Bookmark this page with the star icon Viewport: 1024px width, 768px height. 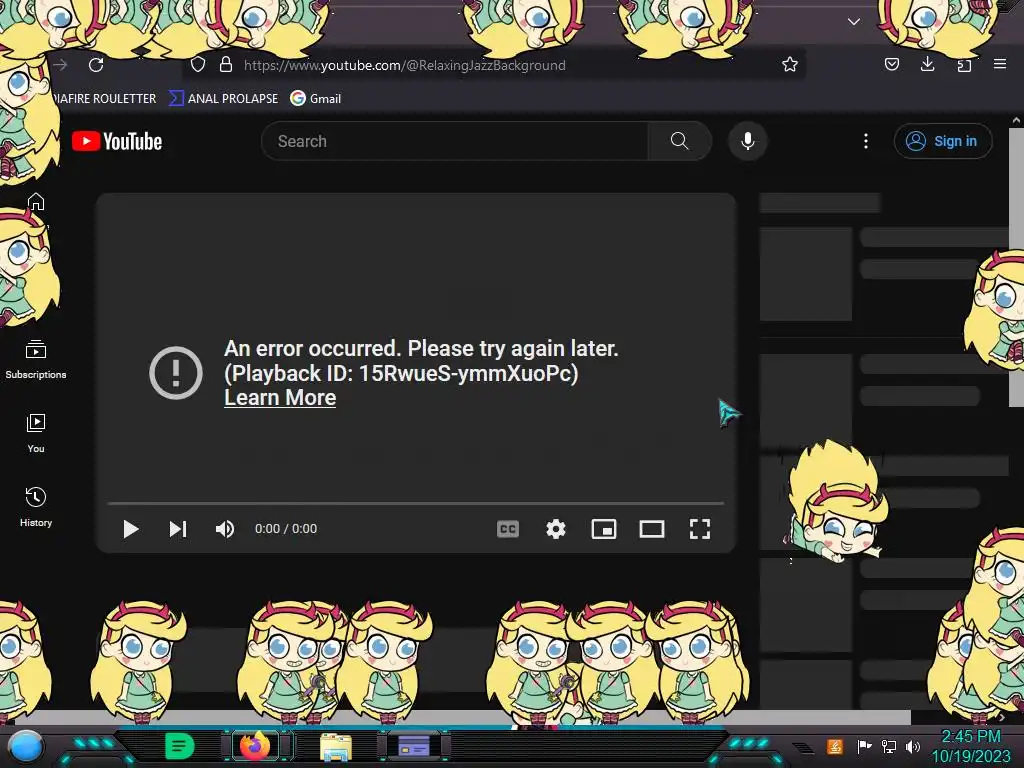pyautogui.click(x=790, y=64)
